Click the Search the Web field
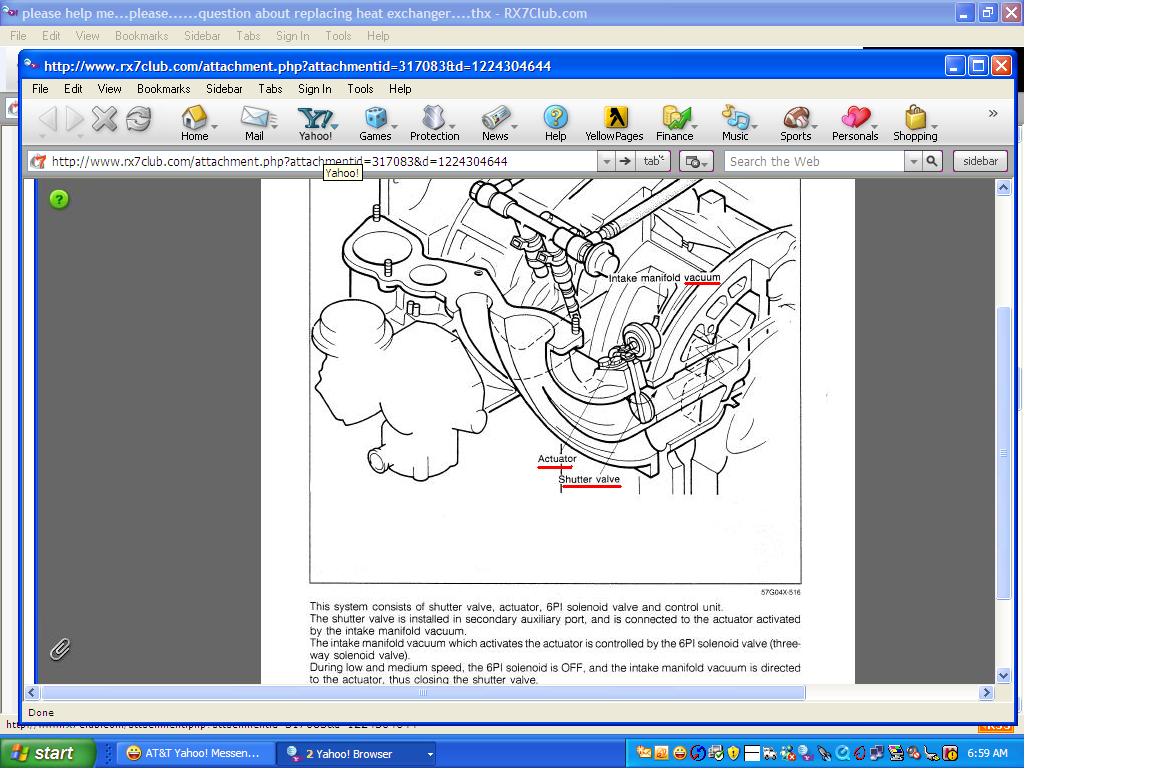 pyautogui.click(x=814, y=161)
